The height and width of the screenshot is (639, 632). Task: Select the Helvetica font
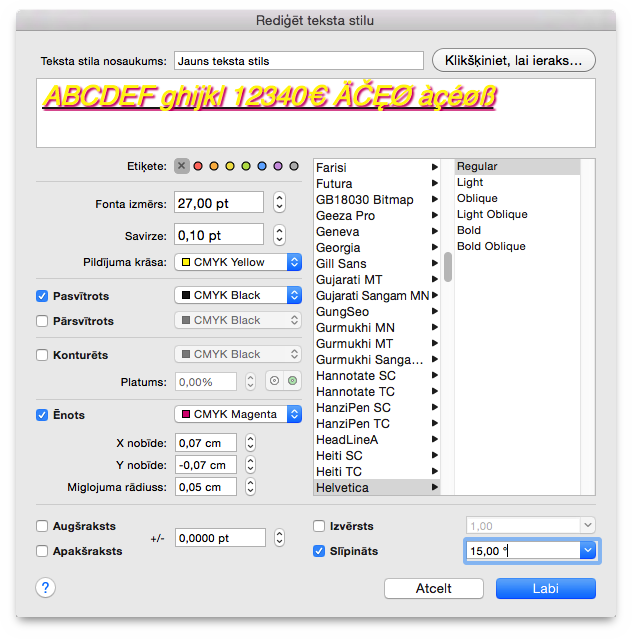(377, 487)
